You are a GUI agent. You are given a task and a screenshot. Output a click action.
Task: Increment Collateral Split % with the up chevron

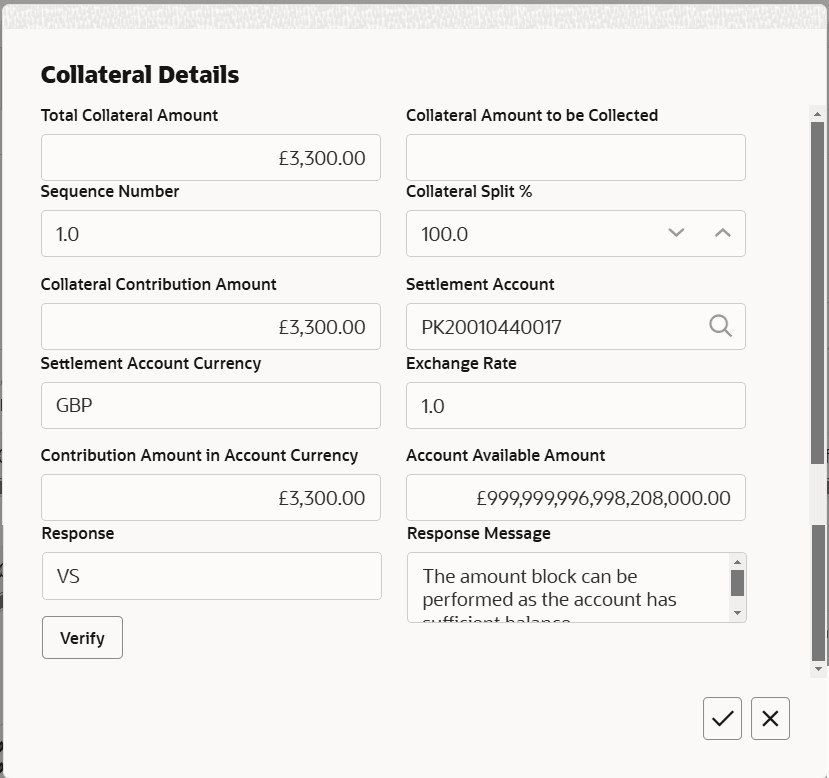[x=720, y=232]
